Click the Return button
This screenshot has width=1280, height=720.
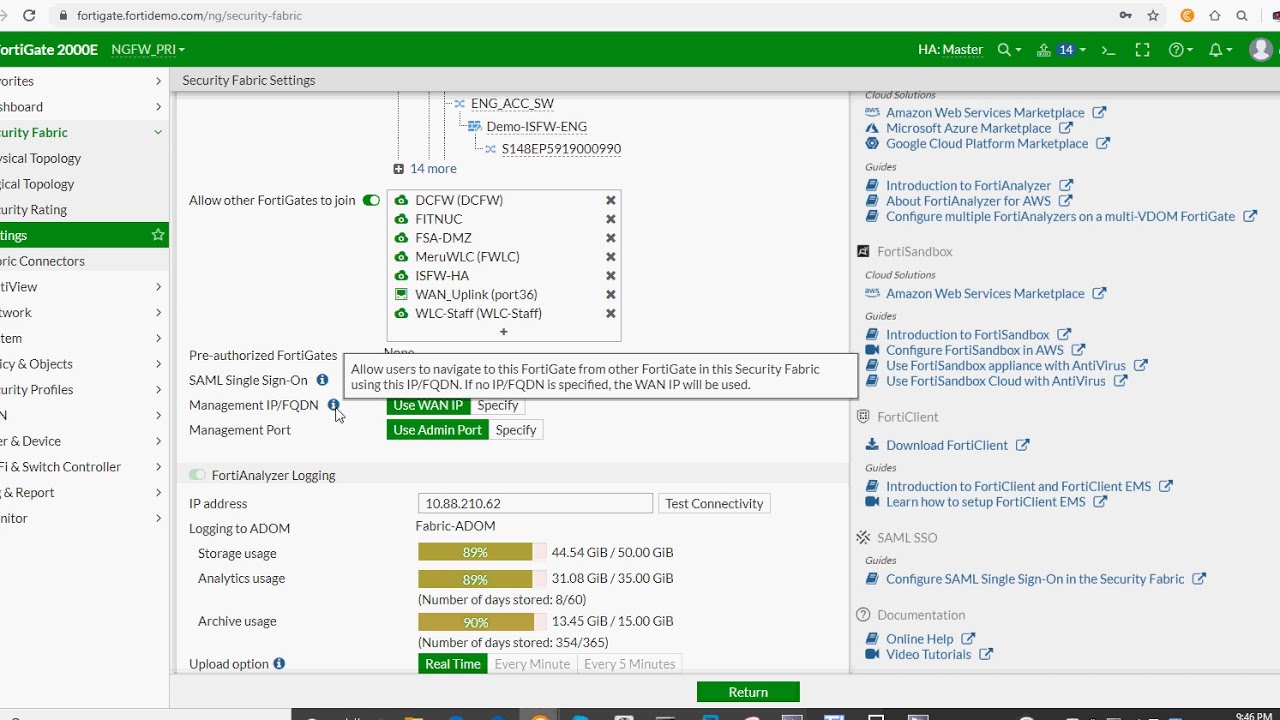(x=748, y=692)
